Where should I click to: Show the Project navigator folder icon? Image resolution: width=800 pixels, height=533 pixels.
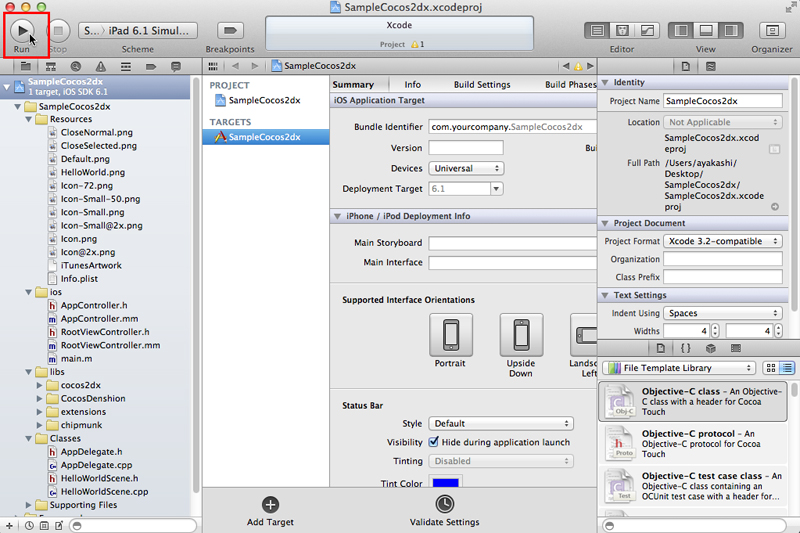pyautogui.click(x=26, y=66)
